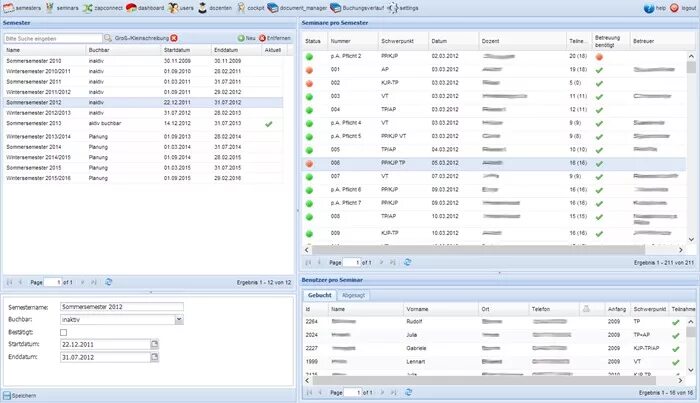Open the Enddatum calendar picker

(154, 357)
